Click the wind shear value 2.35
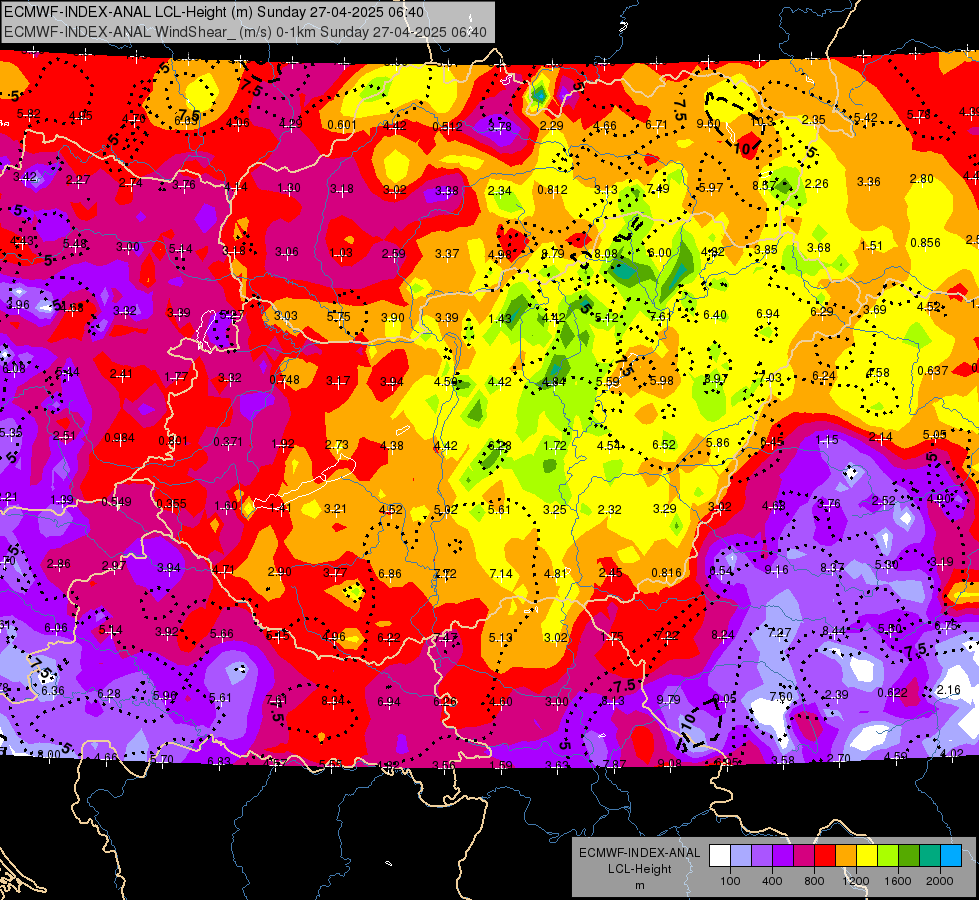Viewport: 979px width, 900px height. tap(814, 119)
